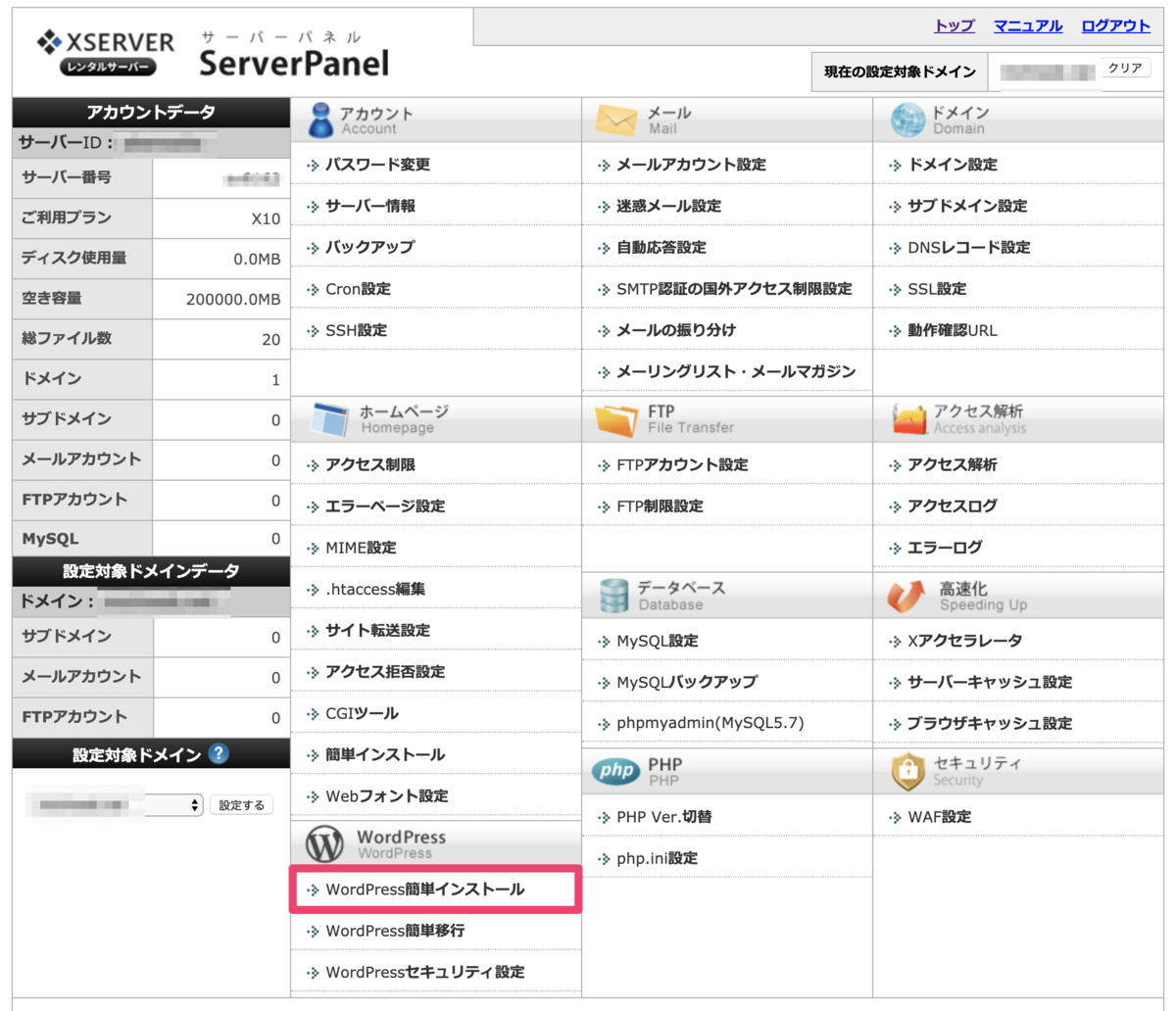This screenshot has width=1176, height=1011.
Task: Open SMTP認証の国外アクセス制限設定
Action: [x=734, y=289]
